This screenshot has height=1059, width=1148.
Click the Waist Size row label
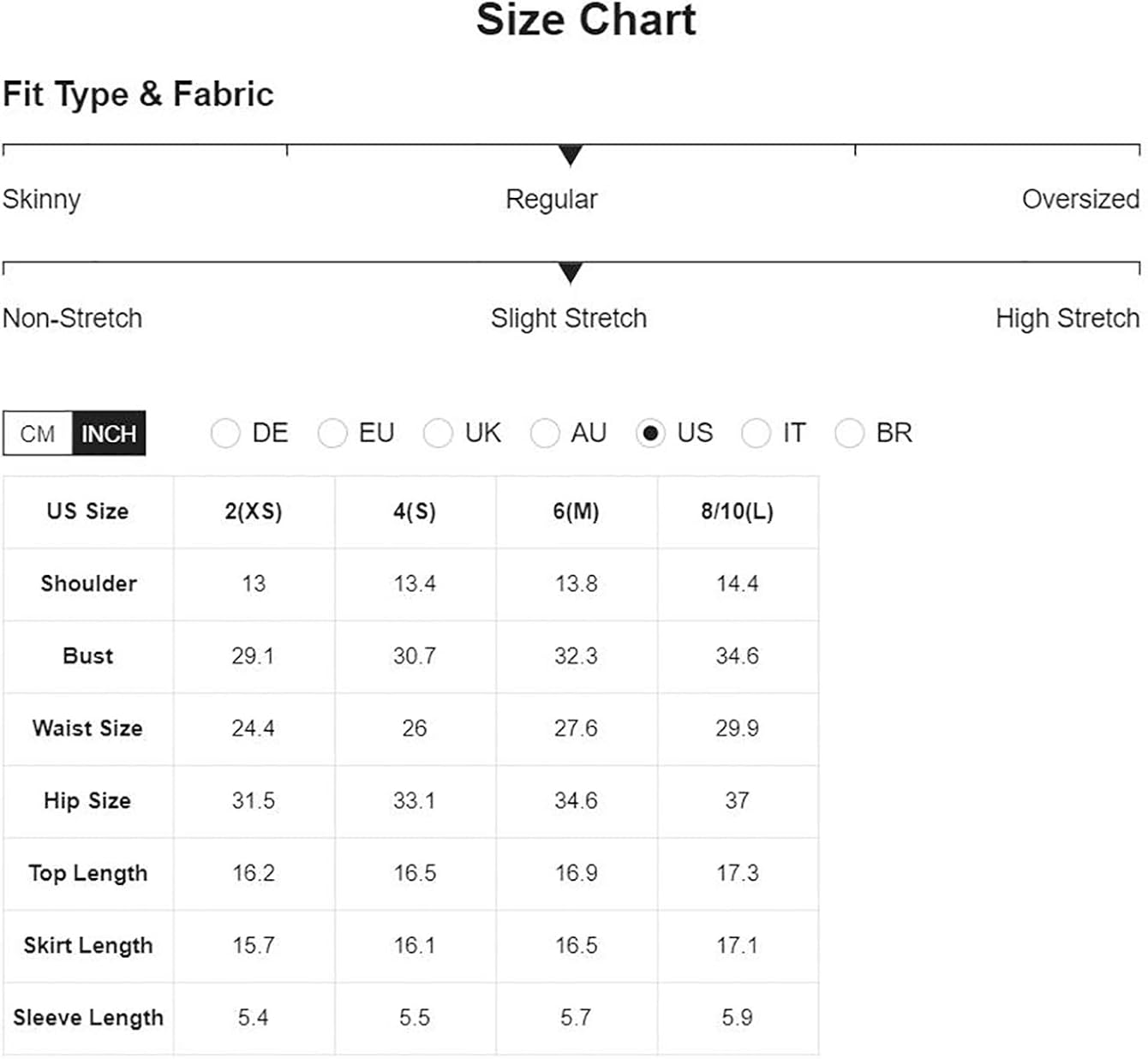87,728
